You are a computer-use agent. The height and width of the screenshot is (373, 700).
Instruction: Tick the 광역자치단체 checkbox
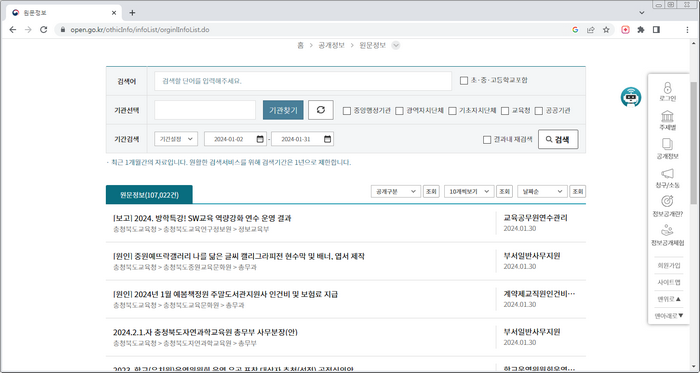400,111
